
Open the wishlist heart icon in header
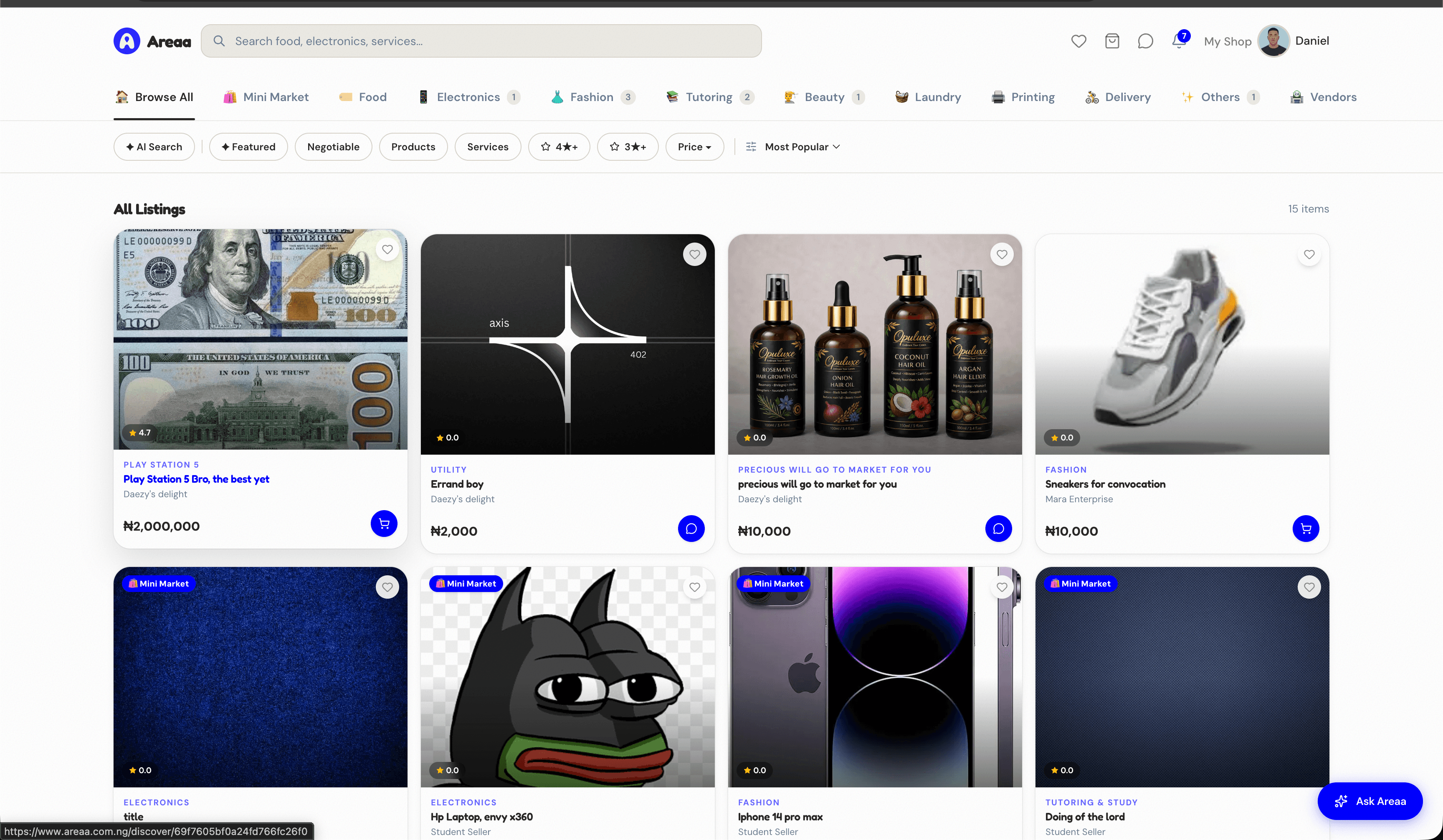(1079, 41)
